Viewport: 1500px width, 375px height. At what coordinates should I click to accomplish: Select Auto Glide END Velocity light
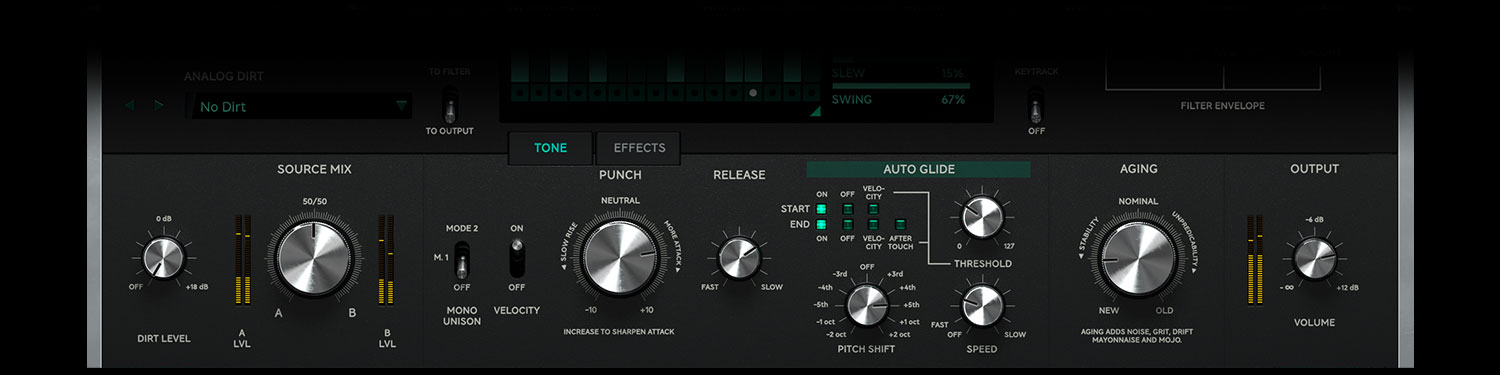click(873, 225)
